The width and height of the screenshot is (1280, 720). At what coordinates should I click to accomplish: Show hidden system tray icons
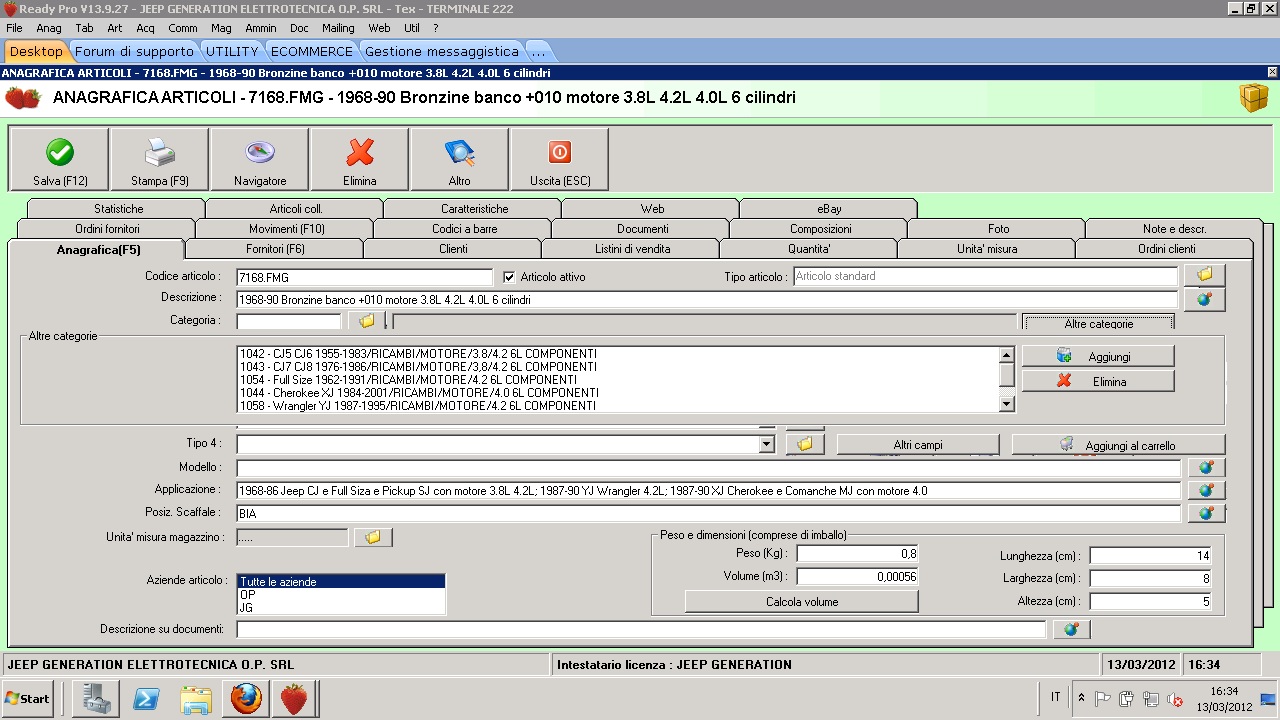pyautogui.click(x=1080, y=697)
